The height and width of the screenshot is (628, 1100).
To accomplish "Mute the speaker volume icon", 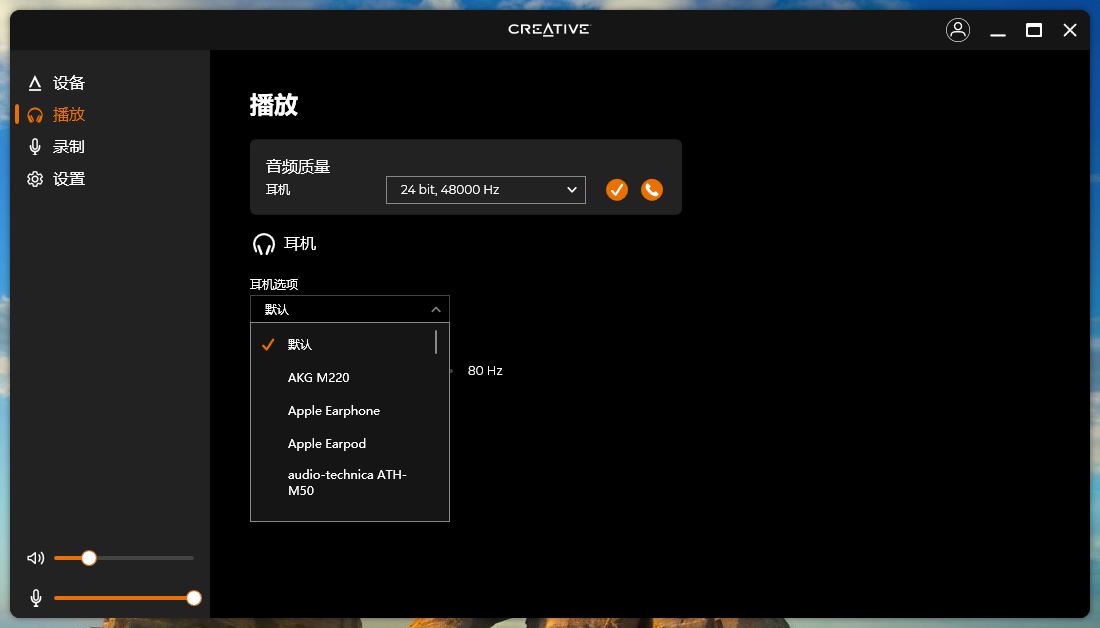I will coord(35,558).
